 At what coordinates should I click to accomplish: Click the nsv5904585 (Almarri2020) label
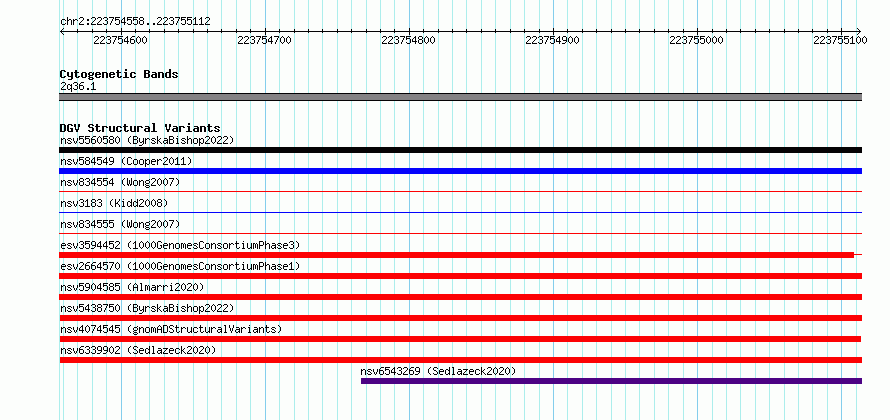[x=132, y=287]
